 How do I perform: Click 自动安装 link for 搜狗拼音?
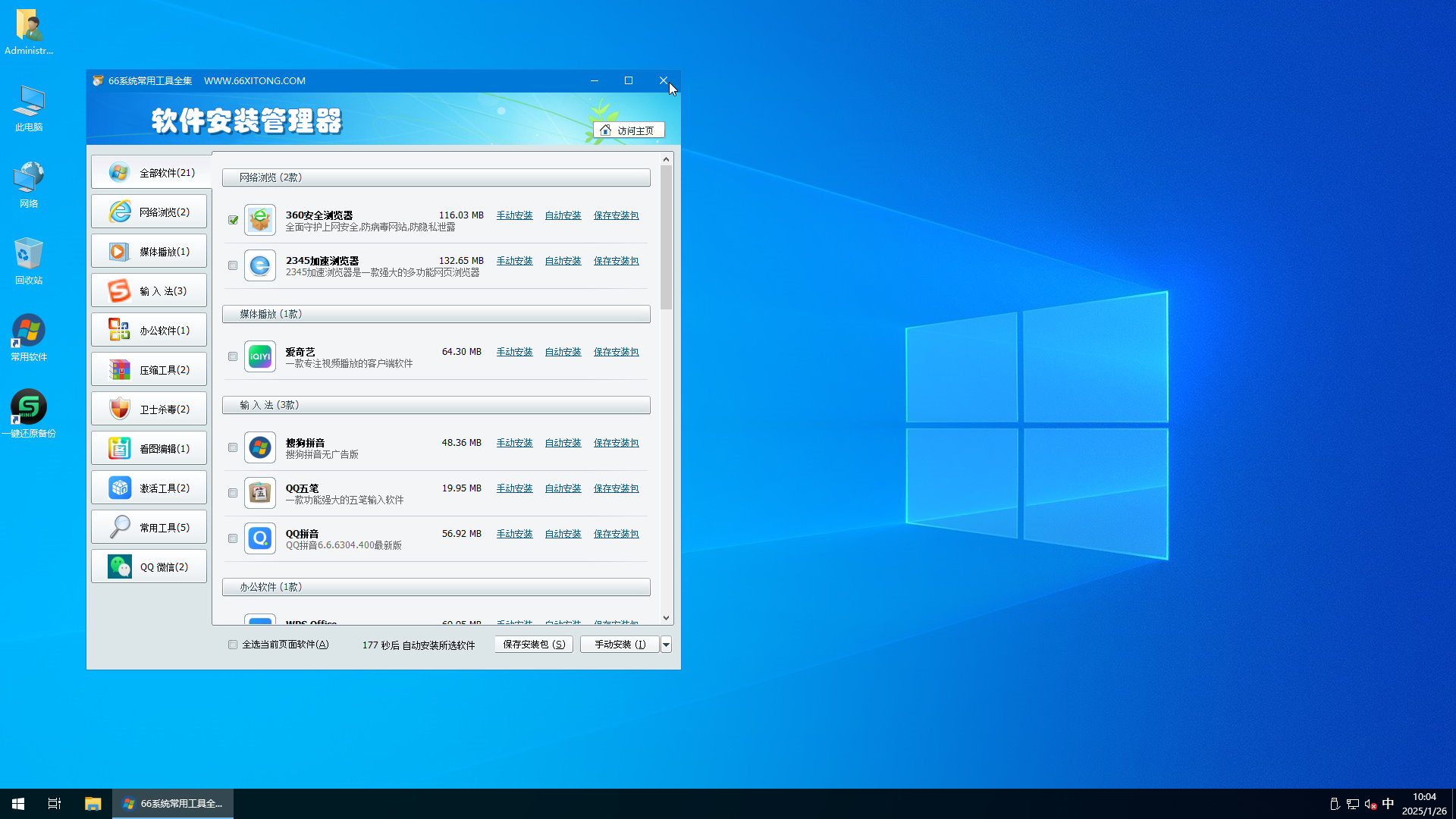point(563,443)
